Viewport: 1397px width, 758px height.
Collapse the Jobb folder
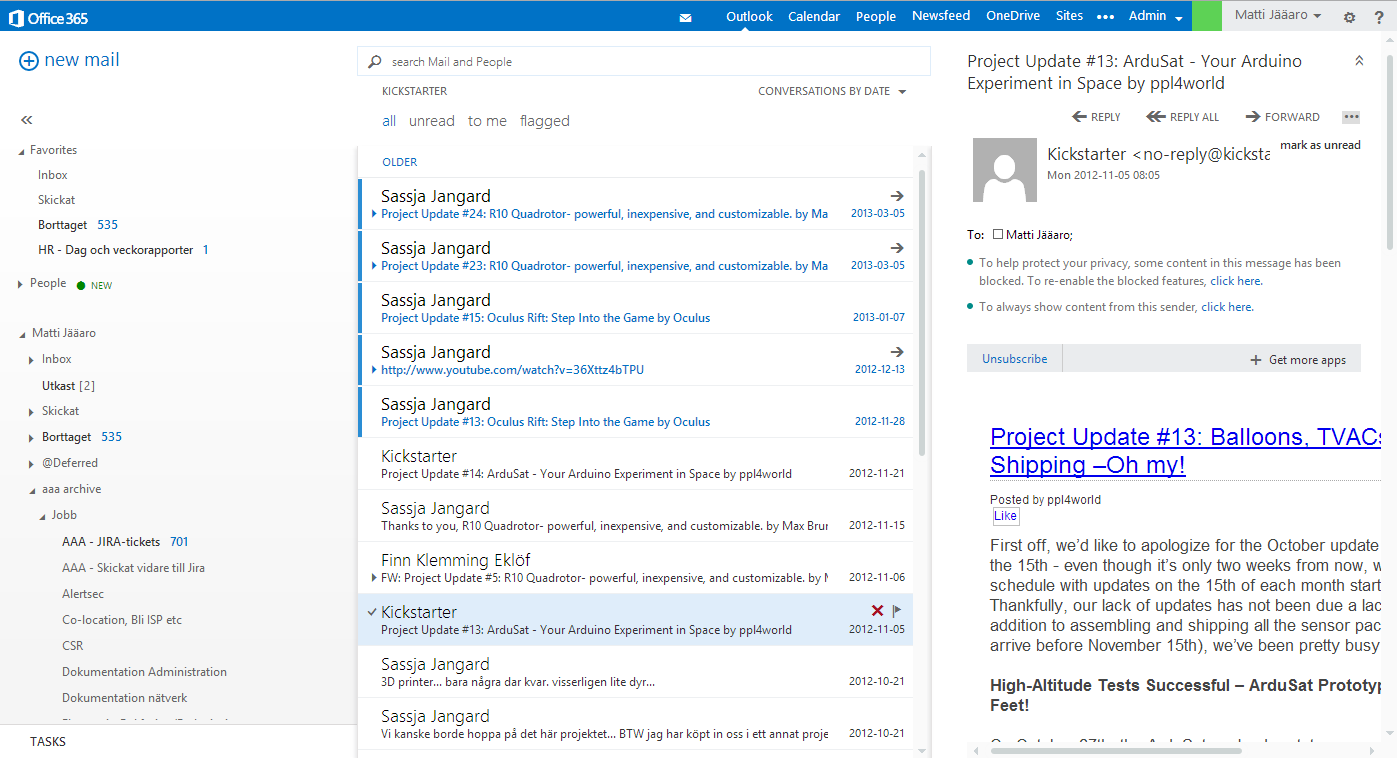(x=43, y=516)
